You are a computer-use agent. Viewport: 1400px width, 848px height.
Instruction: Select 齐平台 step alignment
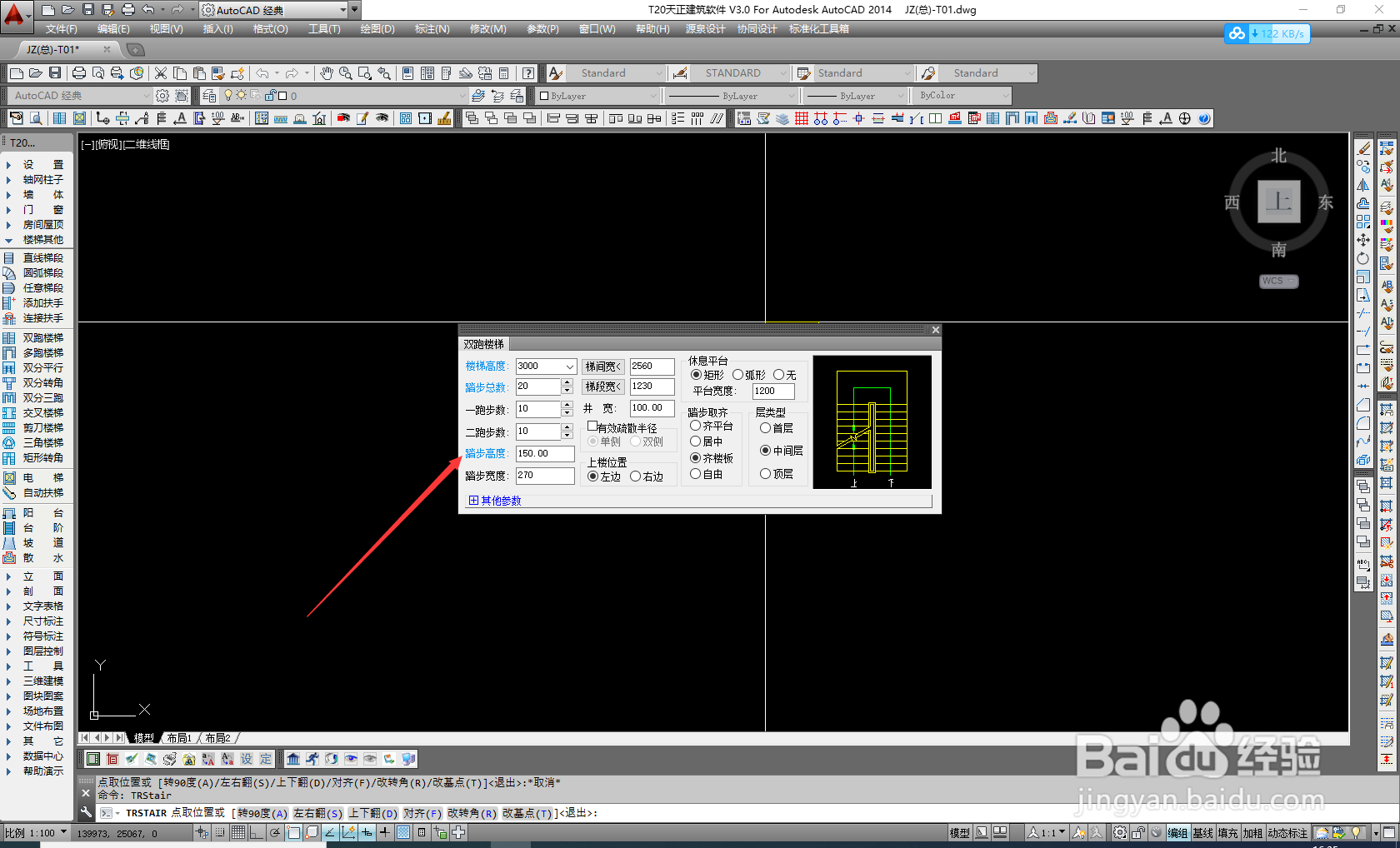click(712, 426)
